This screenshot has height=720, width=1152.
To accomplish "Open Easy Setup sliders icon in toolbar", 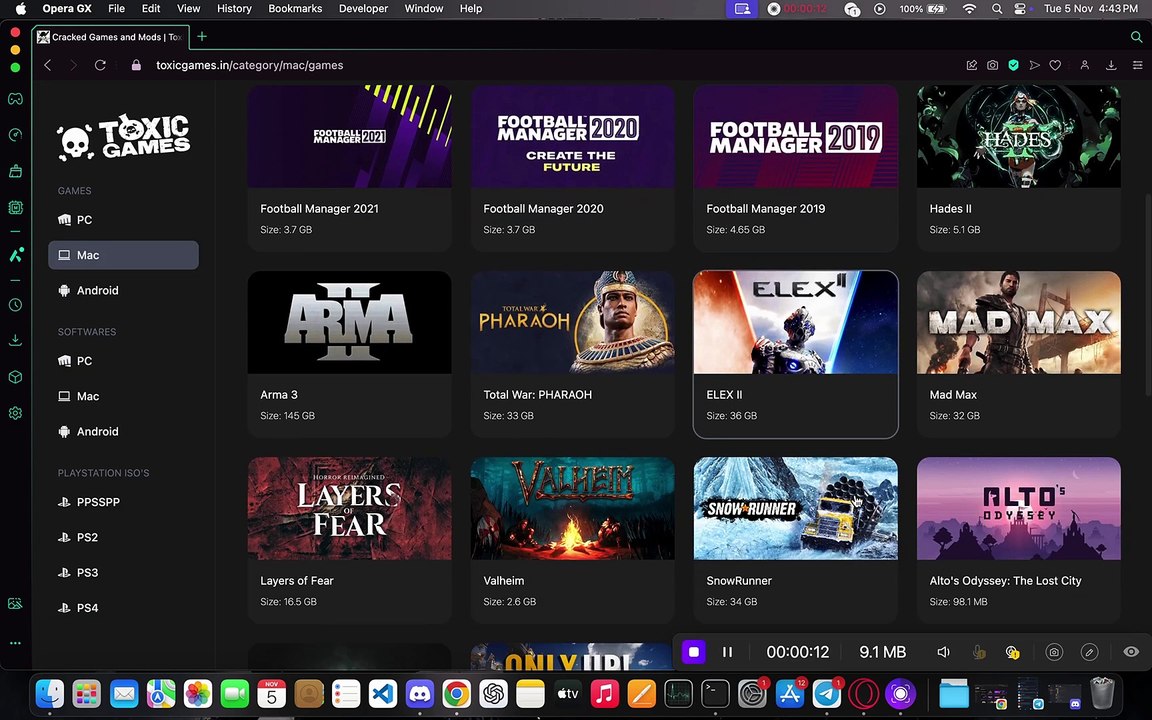I will click(1137, 65).
